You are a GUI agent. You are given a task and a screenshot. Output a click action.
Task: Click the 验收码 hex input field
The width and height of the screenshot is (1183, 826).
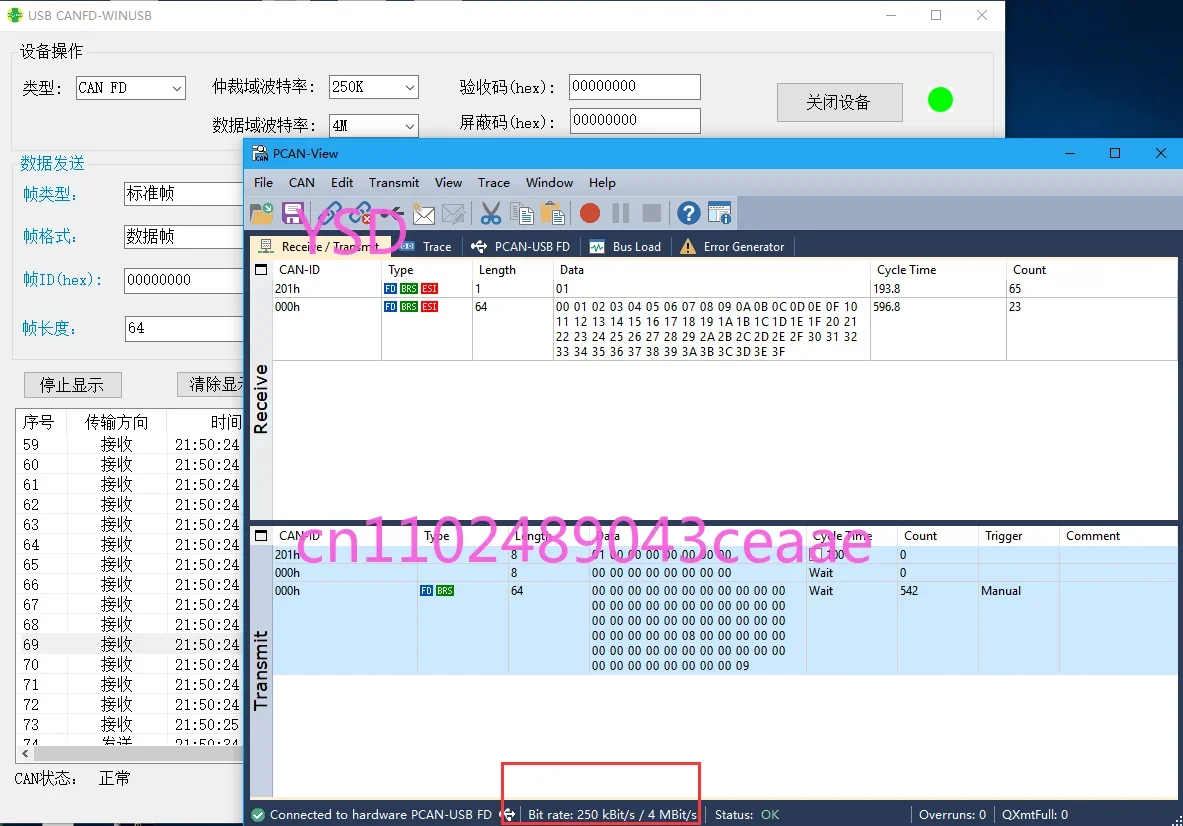click(635, 86)
